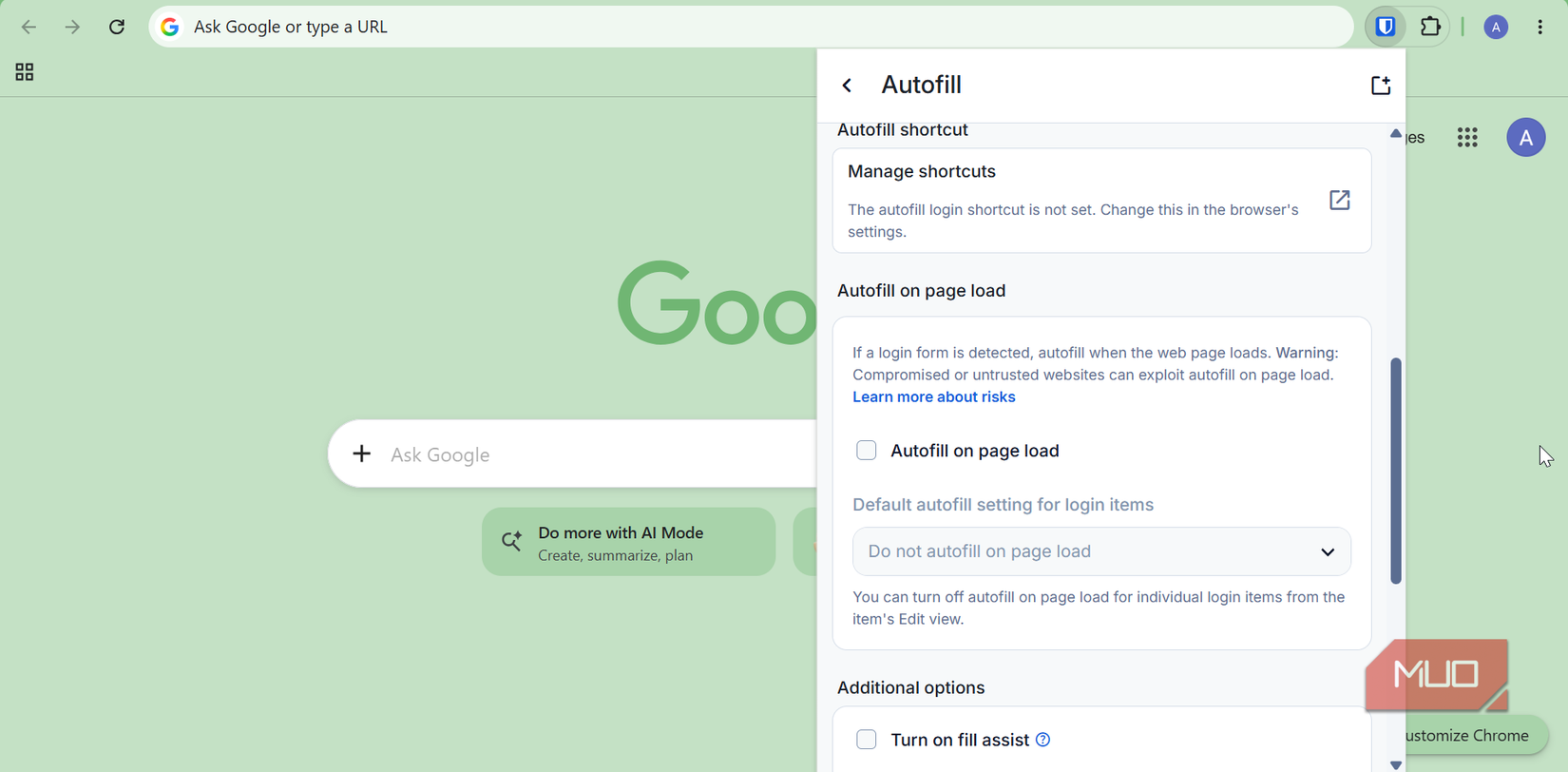Reload the current page
The height and width of the screenshot is (772, 1568).
click(117, 27)
